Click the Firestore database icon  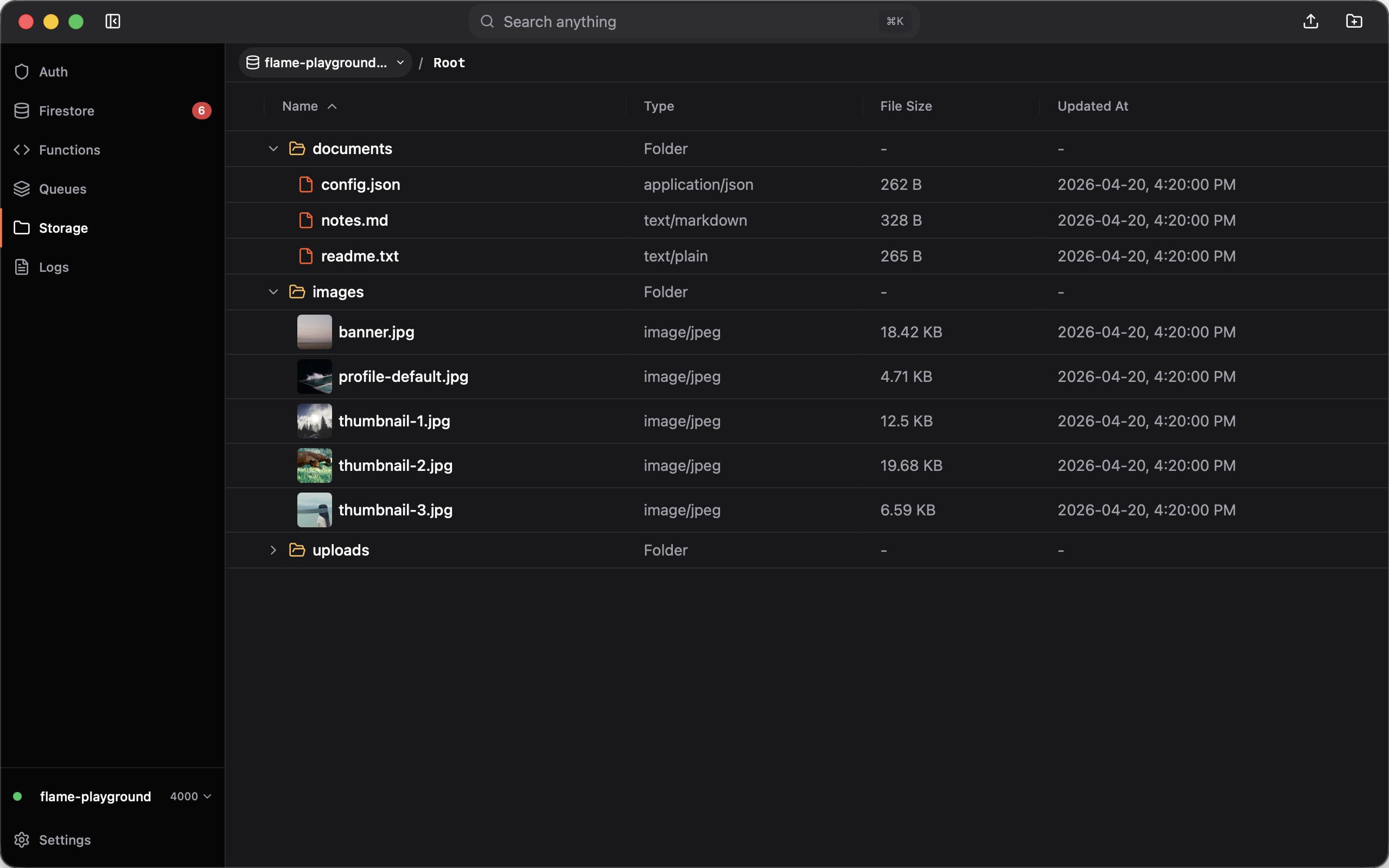[22, 111]
